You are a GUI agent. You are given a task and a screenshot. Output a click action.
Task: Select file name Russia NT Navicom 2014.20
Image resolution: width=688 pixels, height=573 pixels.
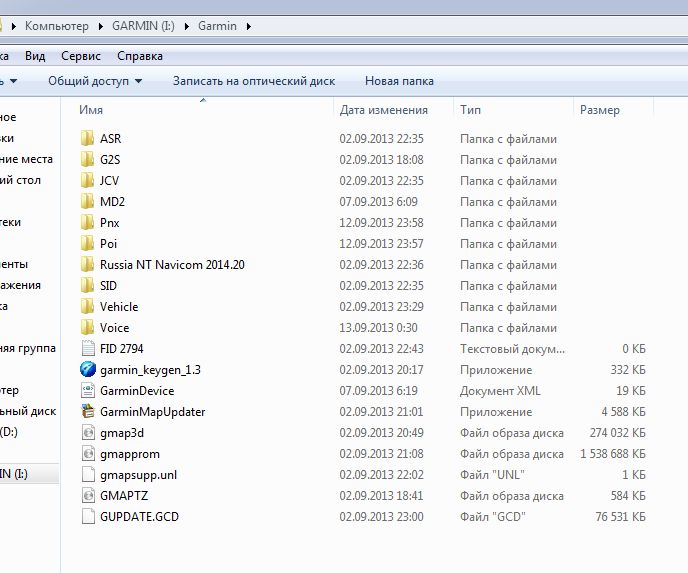point(172,265)
